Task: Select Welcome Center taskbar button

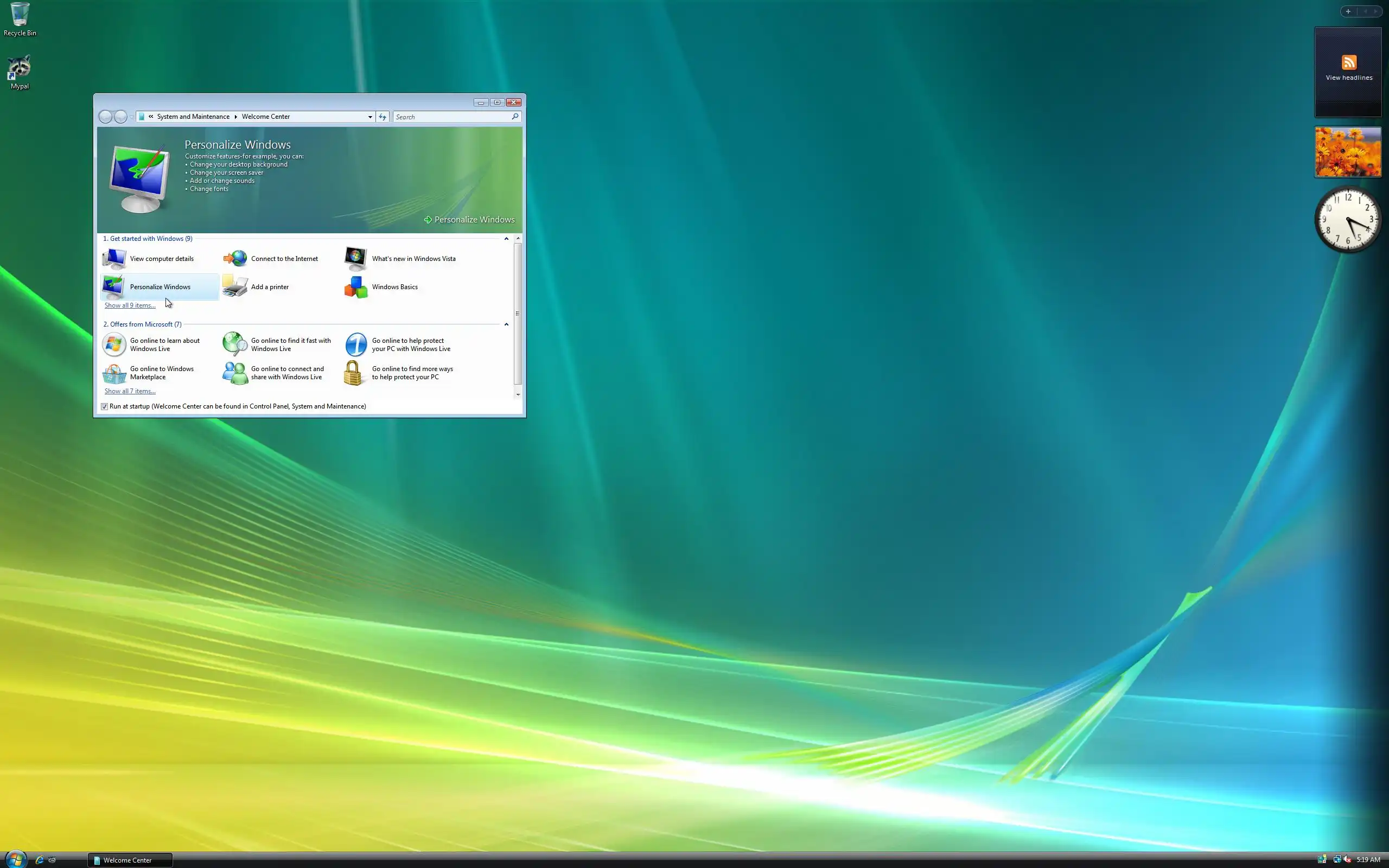Action: [130, 860]
